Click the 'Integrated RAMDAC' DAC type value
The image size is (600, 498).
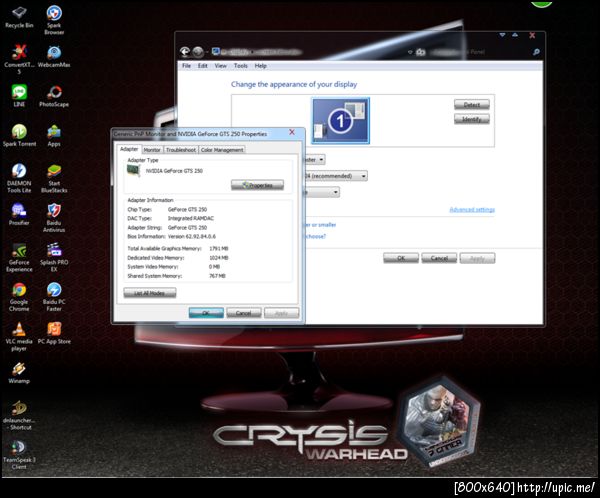point(191,219)
